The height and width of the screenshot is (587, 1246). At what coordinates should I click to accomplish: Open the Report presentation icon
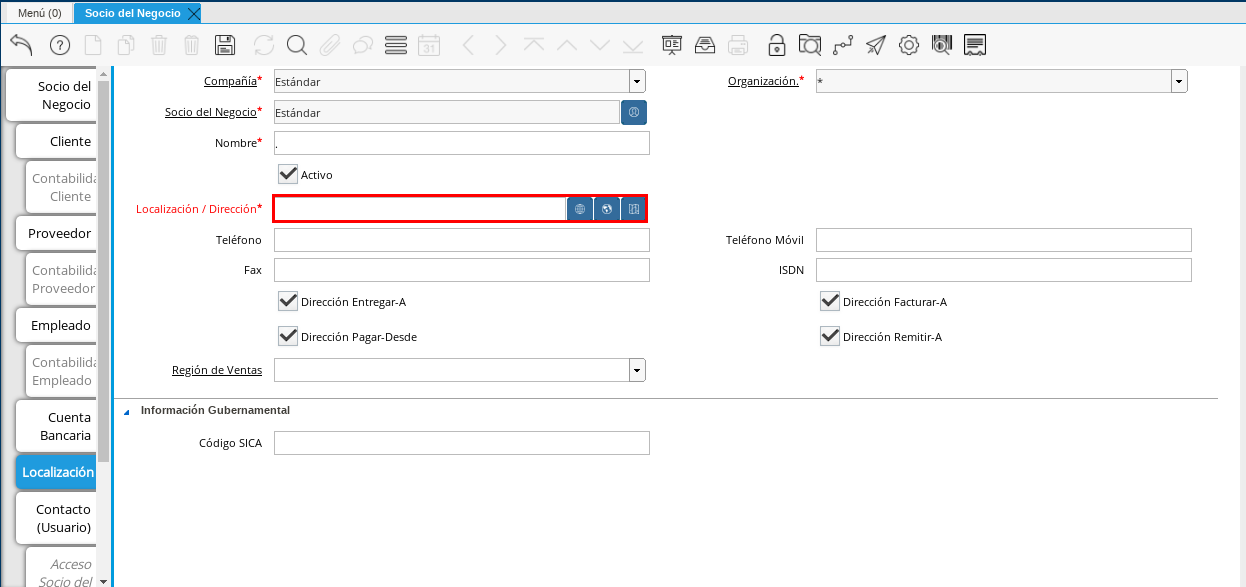pos(672,45)
